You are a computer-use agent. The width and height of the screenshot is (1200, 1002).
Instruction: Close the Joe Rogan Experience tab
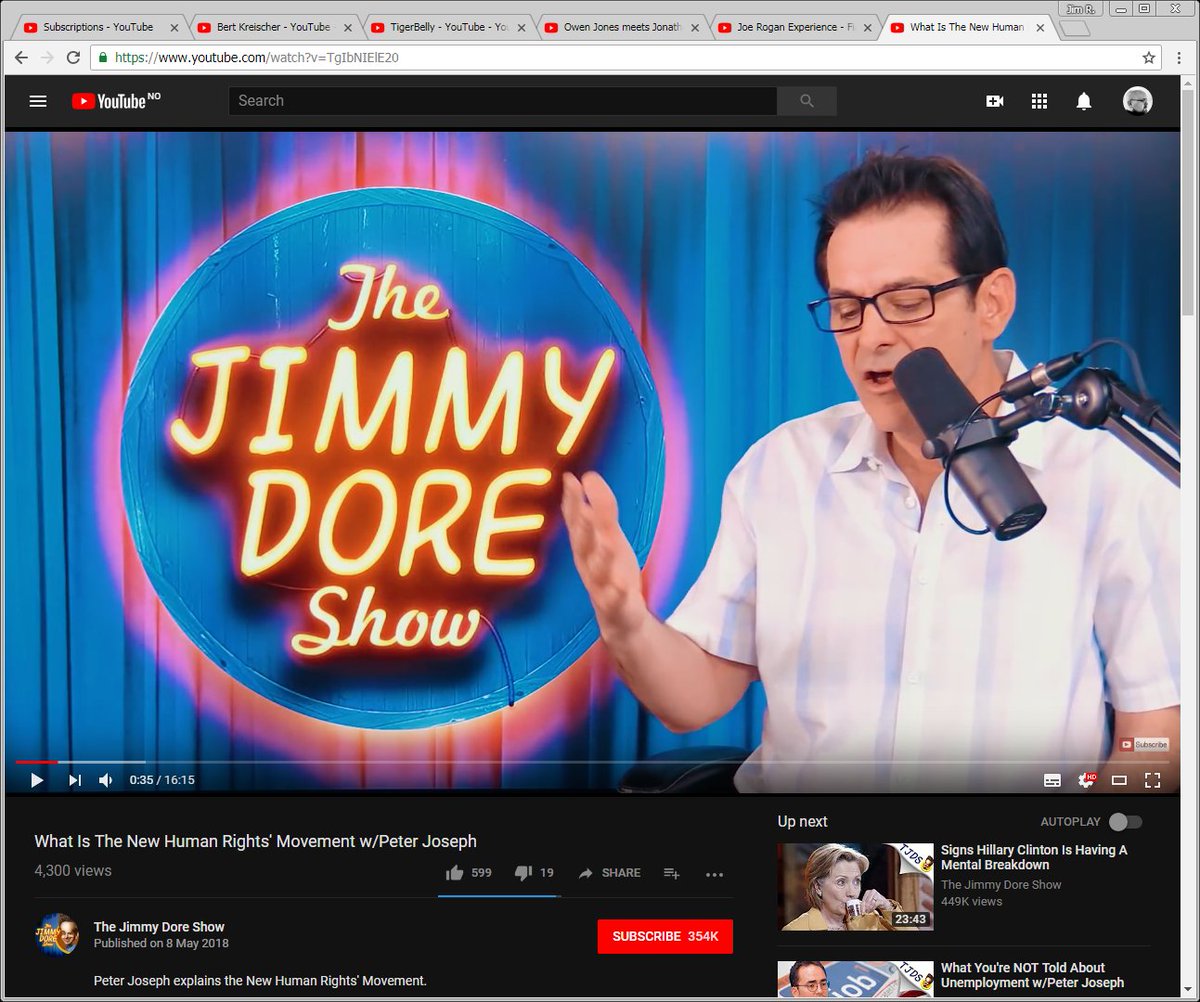866,28
